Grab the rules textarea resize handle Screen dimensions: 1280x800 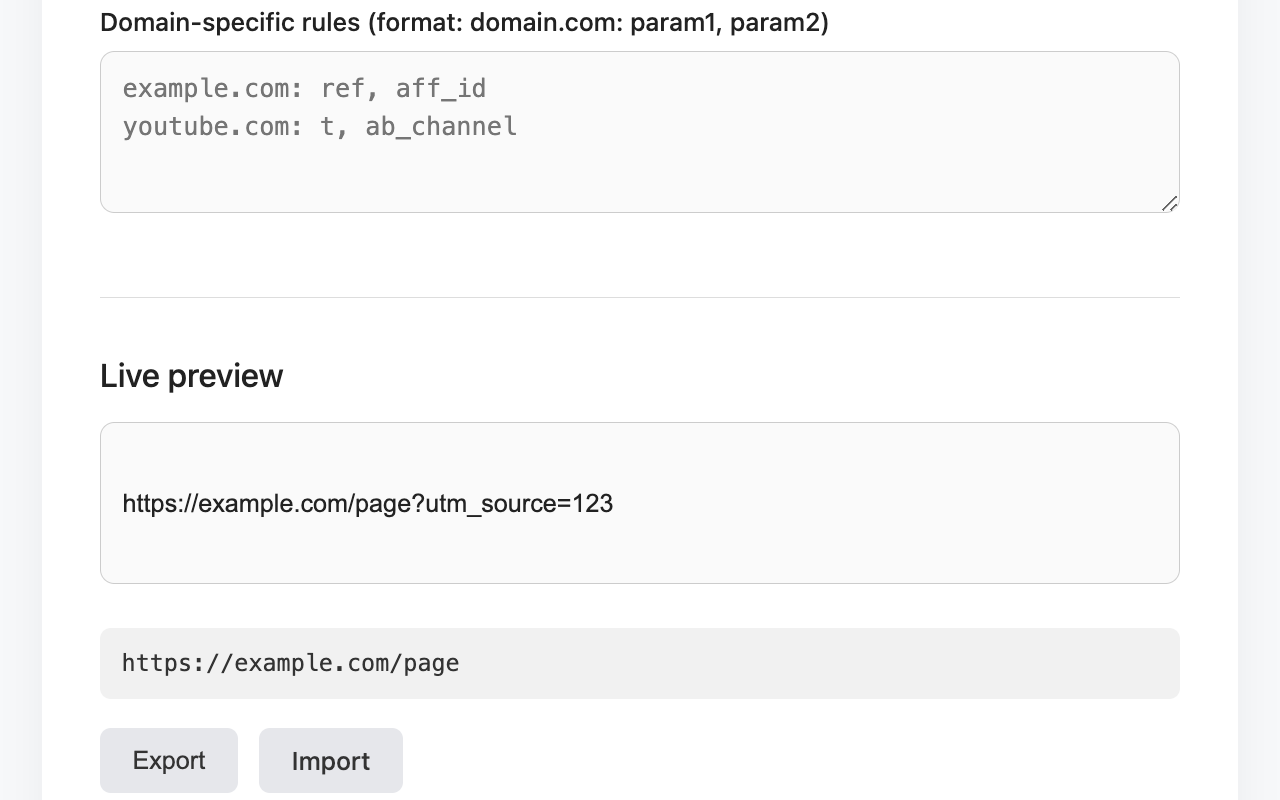coord(1169,203)
